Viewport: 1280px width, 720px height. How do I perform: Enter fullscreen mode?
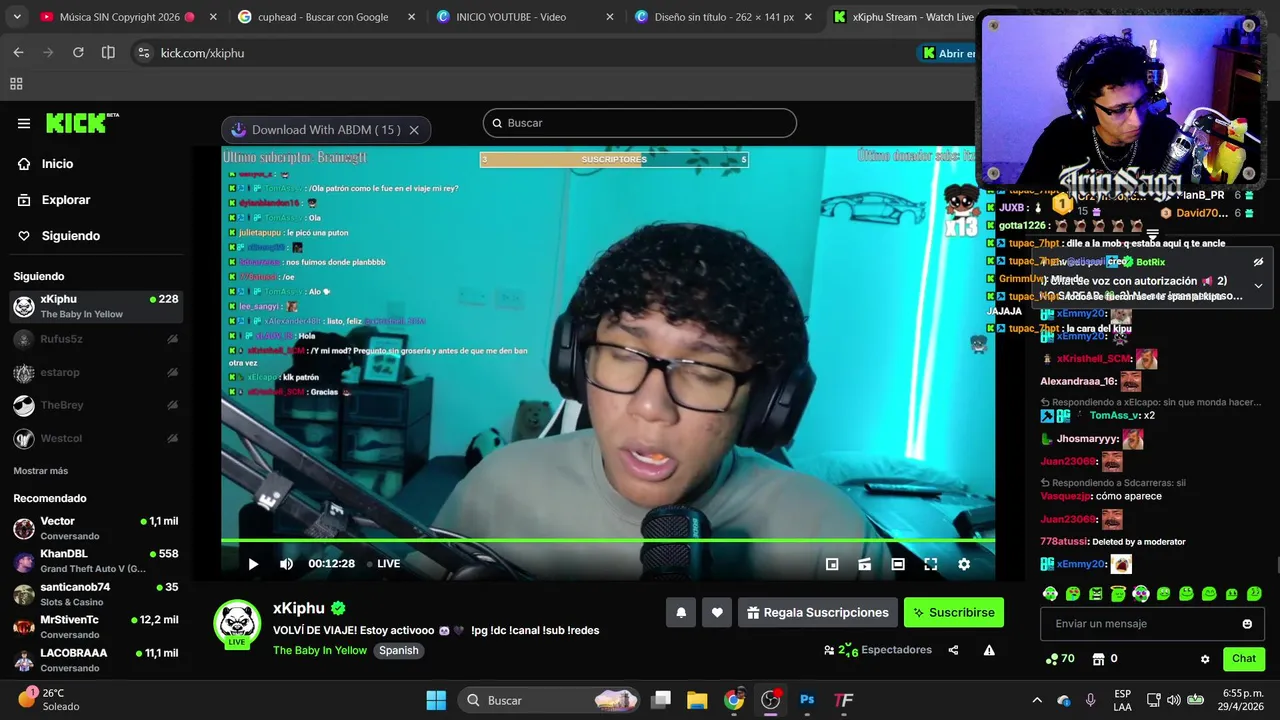[931, 564]
